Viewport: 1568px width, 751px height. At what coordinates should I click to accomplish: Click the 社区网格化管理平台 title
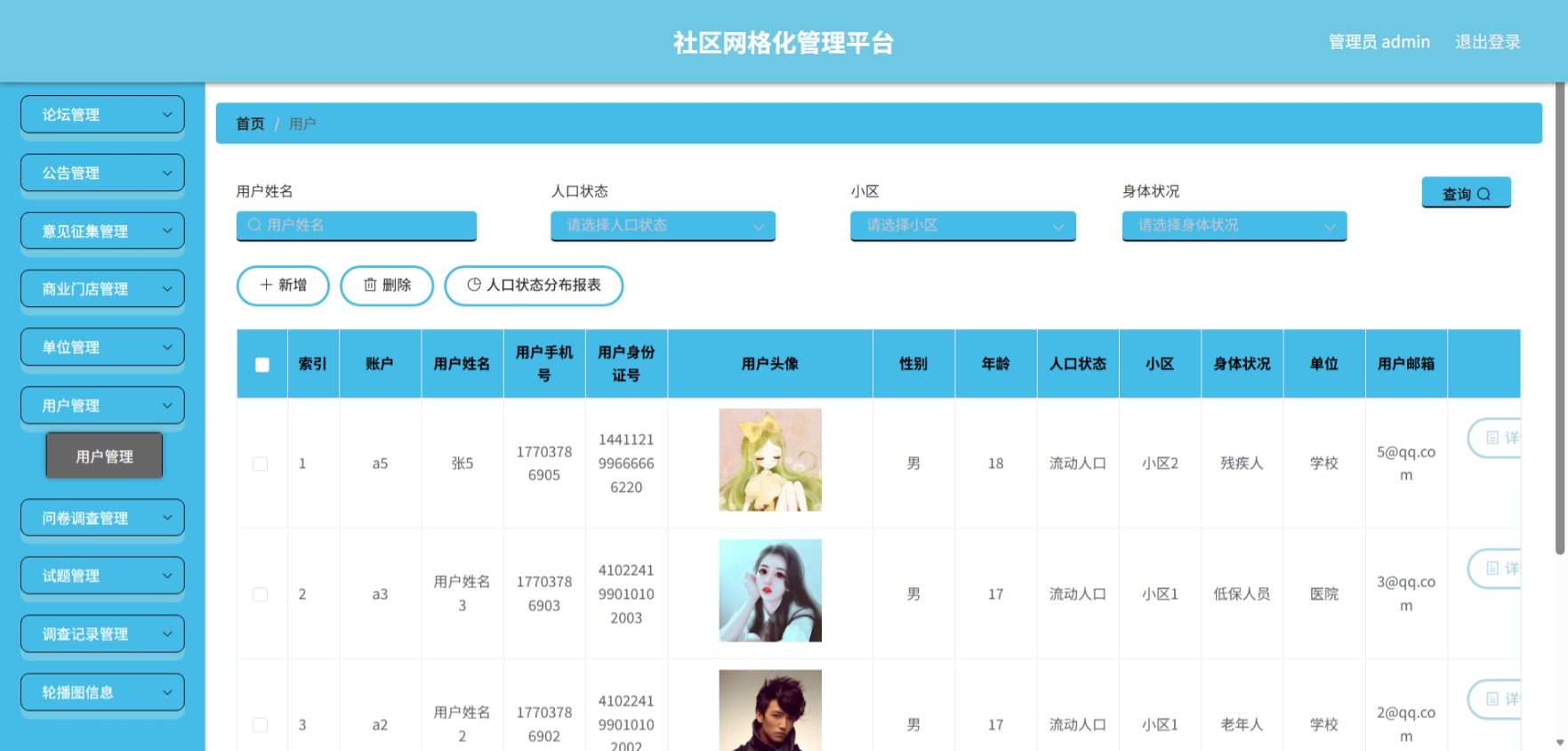(x=784, y=43)
